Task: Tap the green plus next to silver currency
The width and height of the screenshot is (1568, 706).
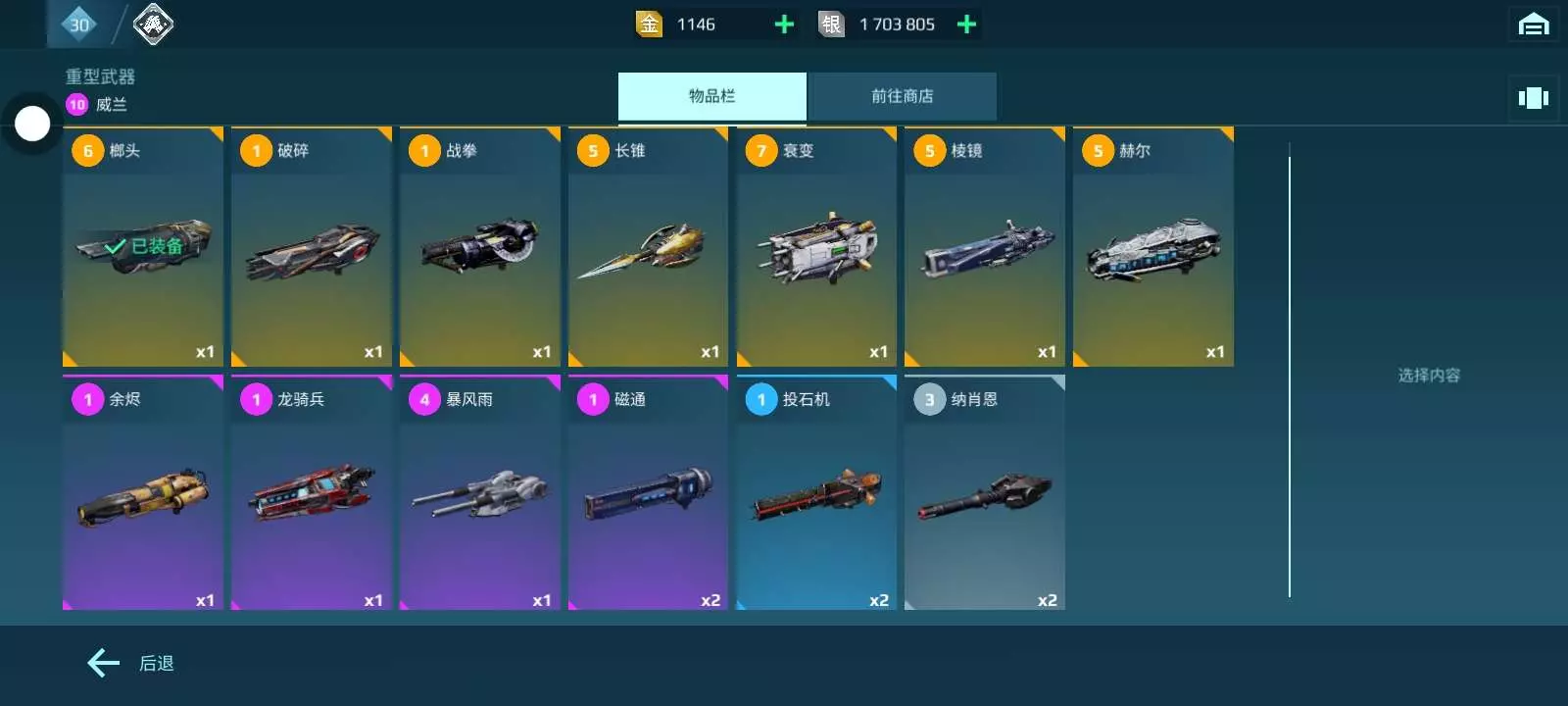Action: point(966,25)
